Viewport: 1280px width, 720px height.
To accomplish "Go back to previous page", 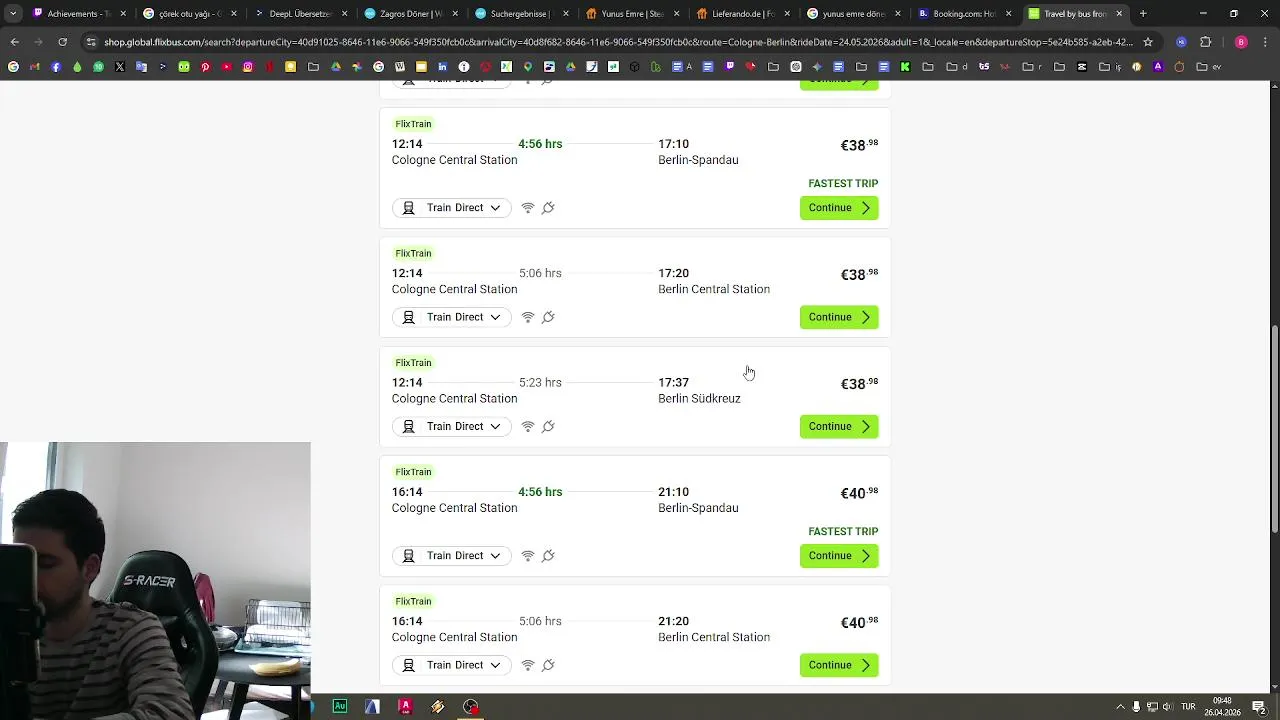I will (x=14, y=42).
